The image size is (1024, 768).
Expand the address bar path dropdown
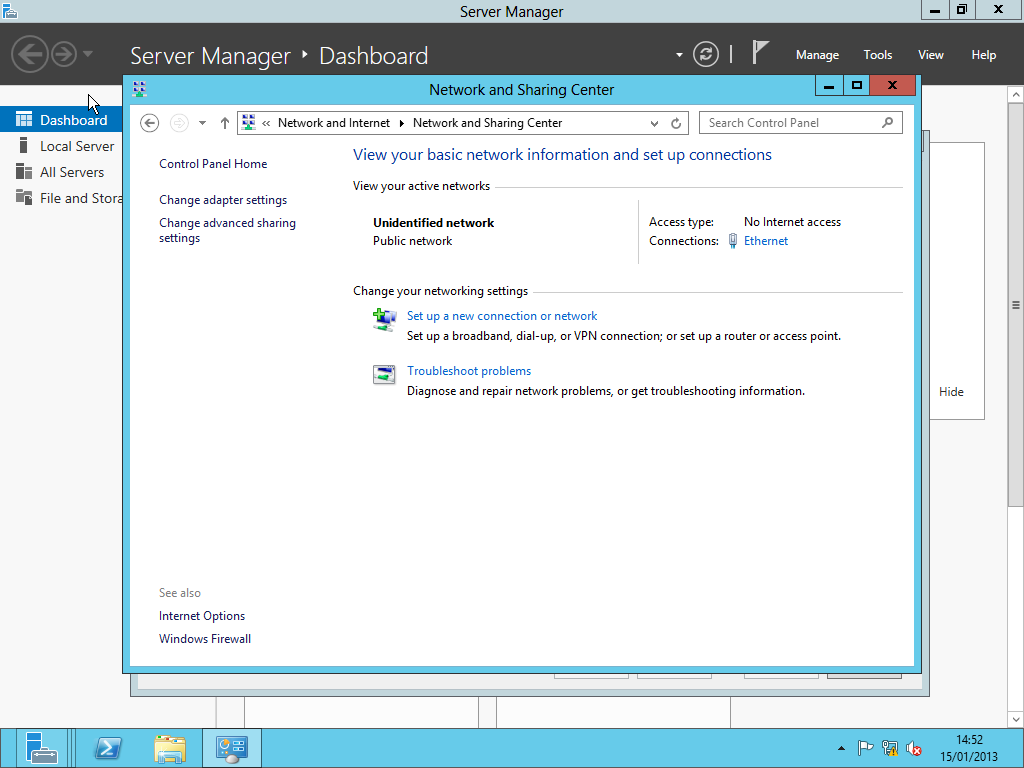[x=655, y=123]
